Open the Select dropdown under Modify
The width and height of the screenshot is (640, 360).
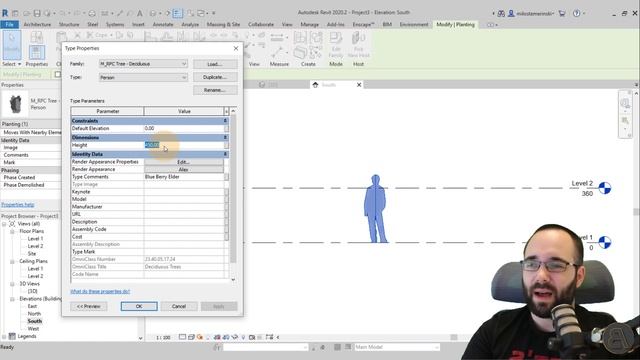coord(11,64)
